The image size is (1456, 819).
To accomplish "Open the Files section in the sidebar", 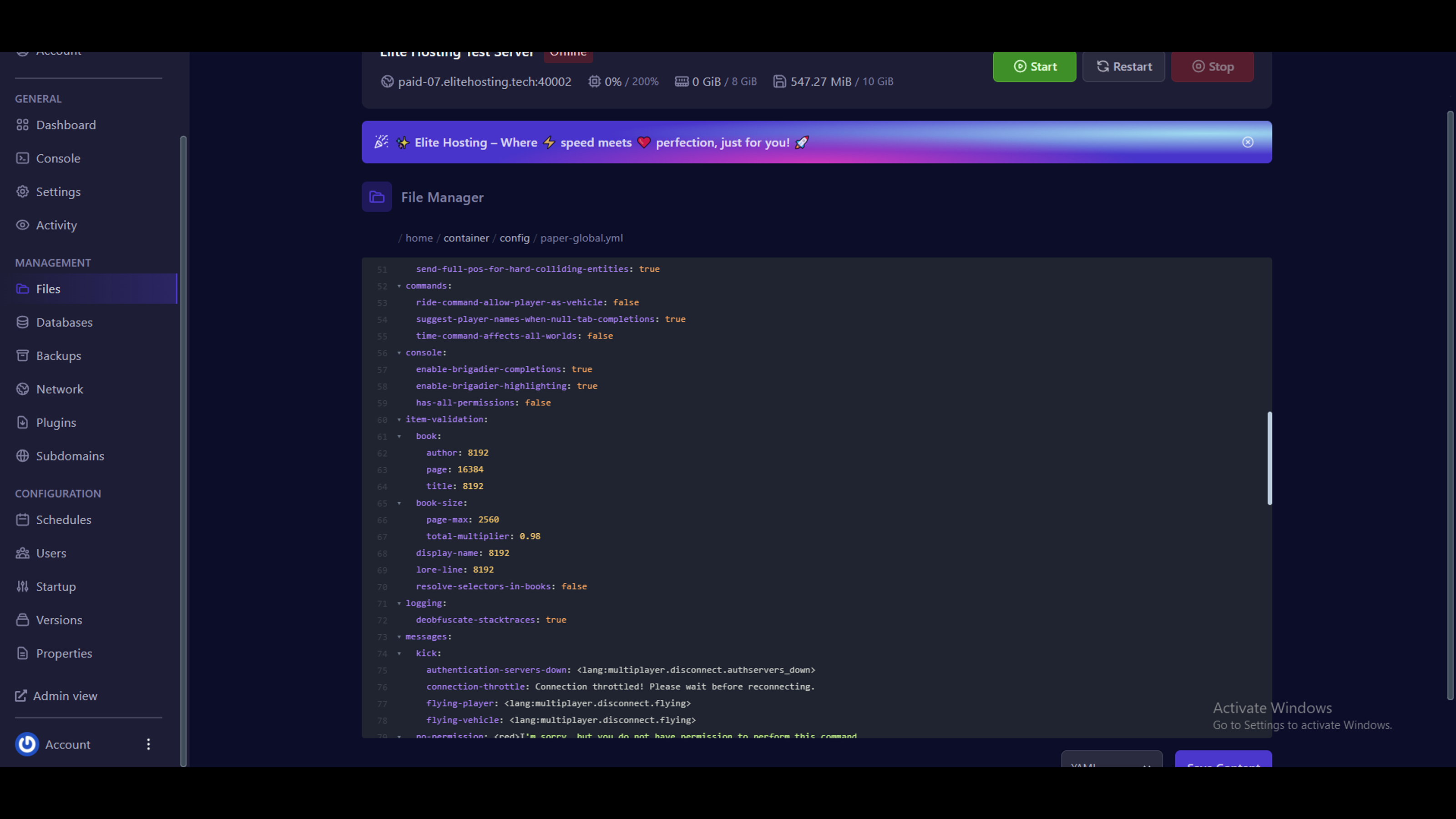I will [x=48, y=289].
